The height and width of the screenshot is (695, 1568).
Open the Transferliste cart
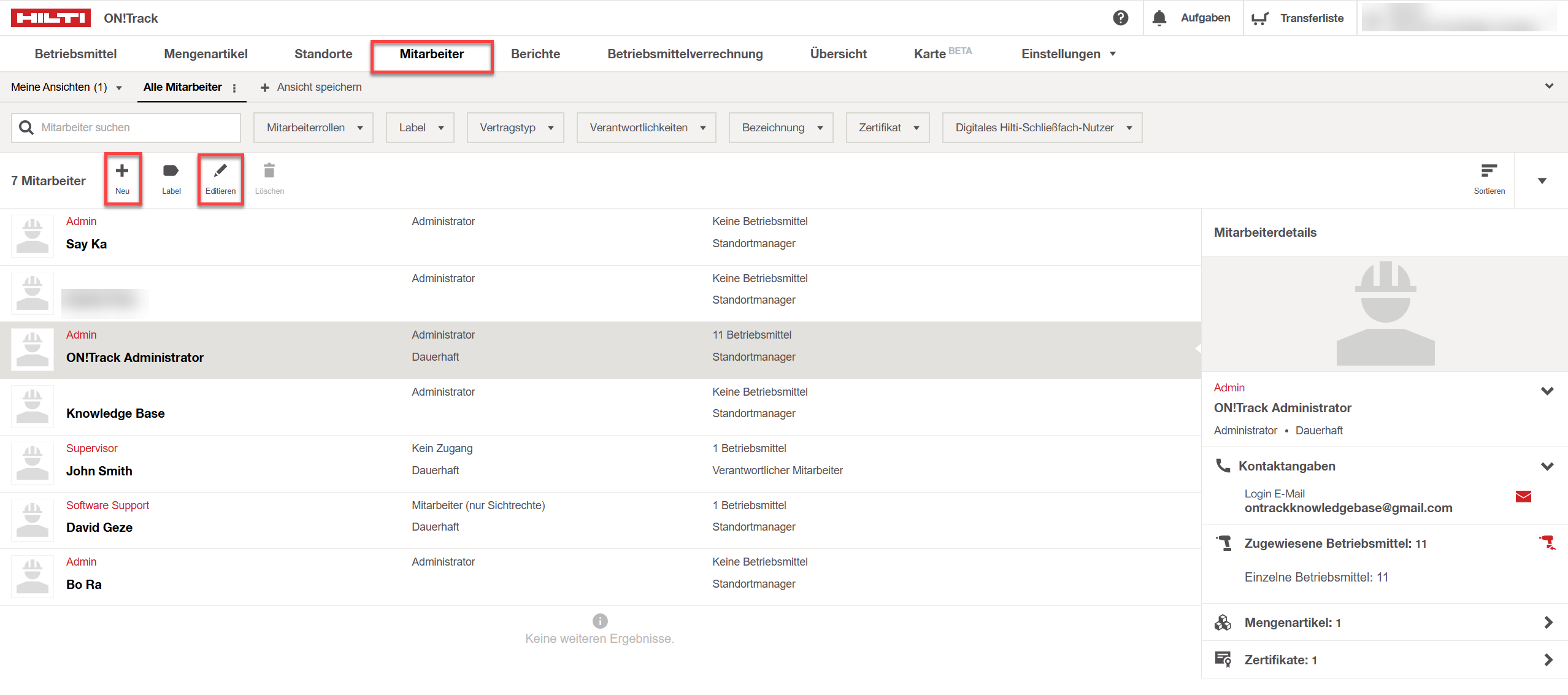click(1259, 18)
